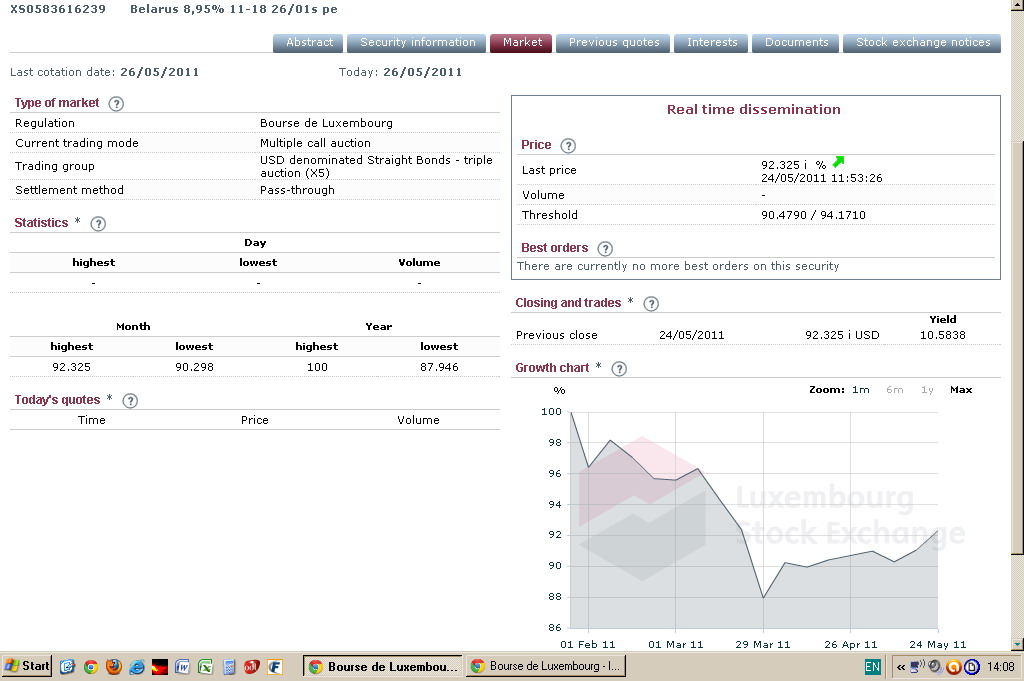Launch Calculator from quick launch bar
This screenshot has height=681, width=1024.
click(x=229, y=667)
